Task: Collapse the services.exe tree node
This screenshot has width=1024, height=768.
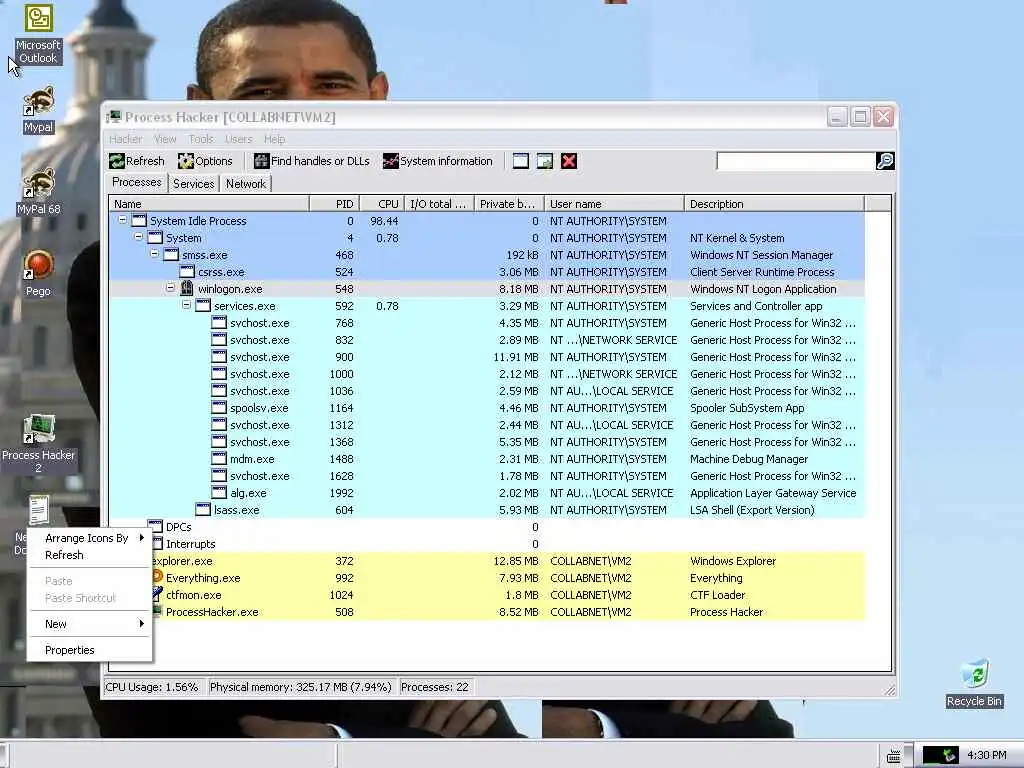Action: click(186, 305)
